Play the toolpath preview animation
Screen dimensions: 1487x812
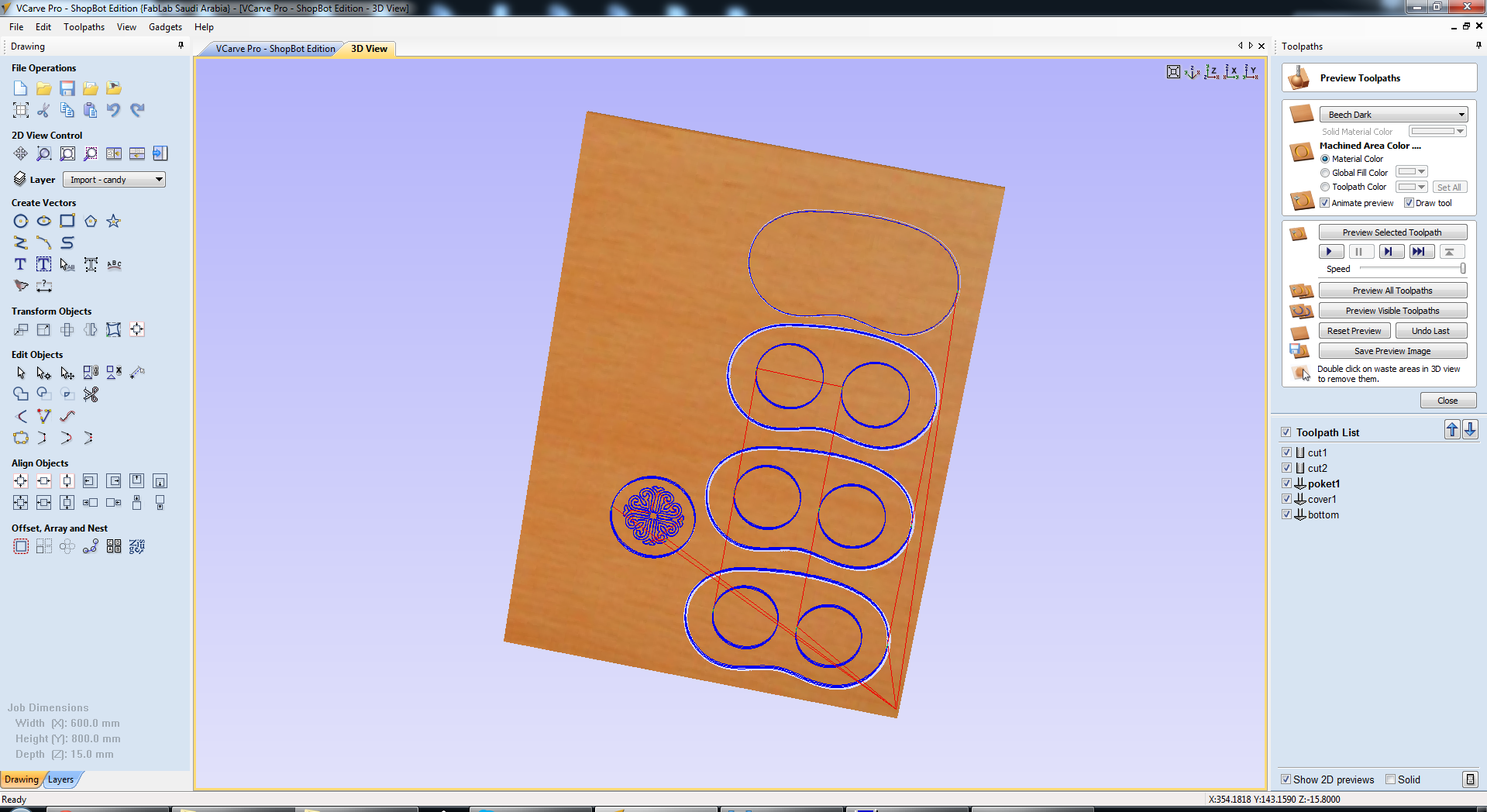[x=1330, y=252]
